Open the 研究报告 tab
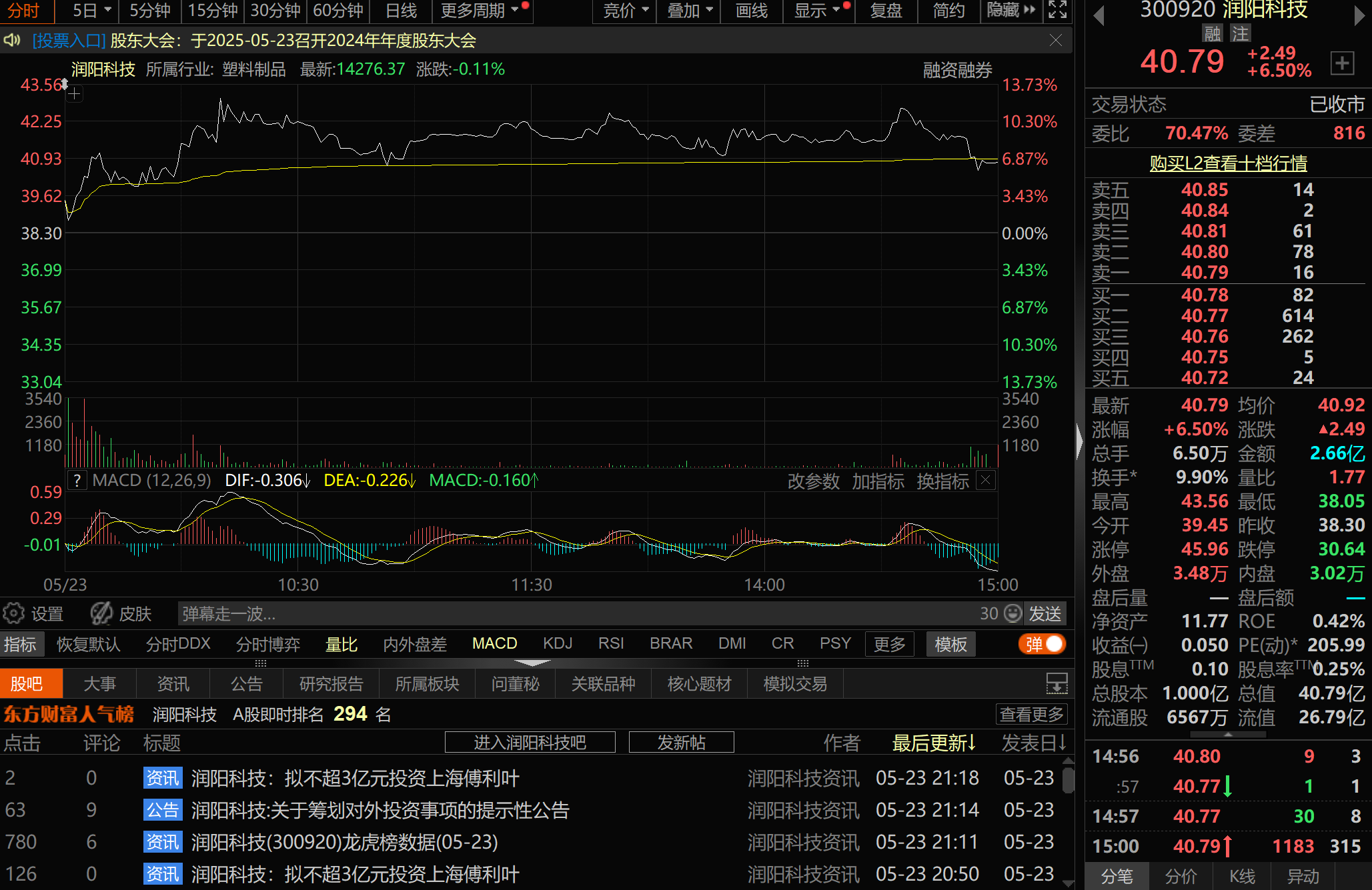 click(x=331, y=684)
